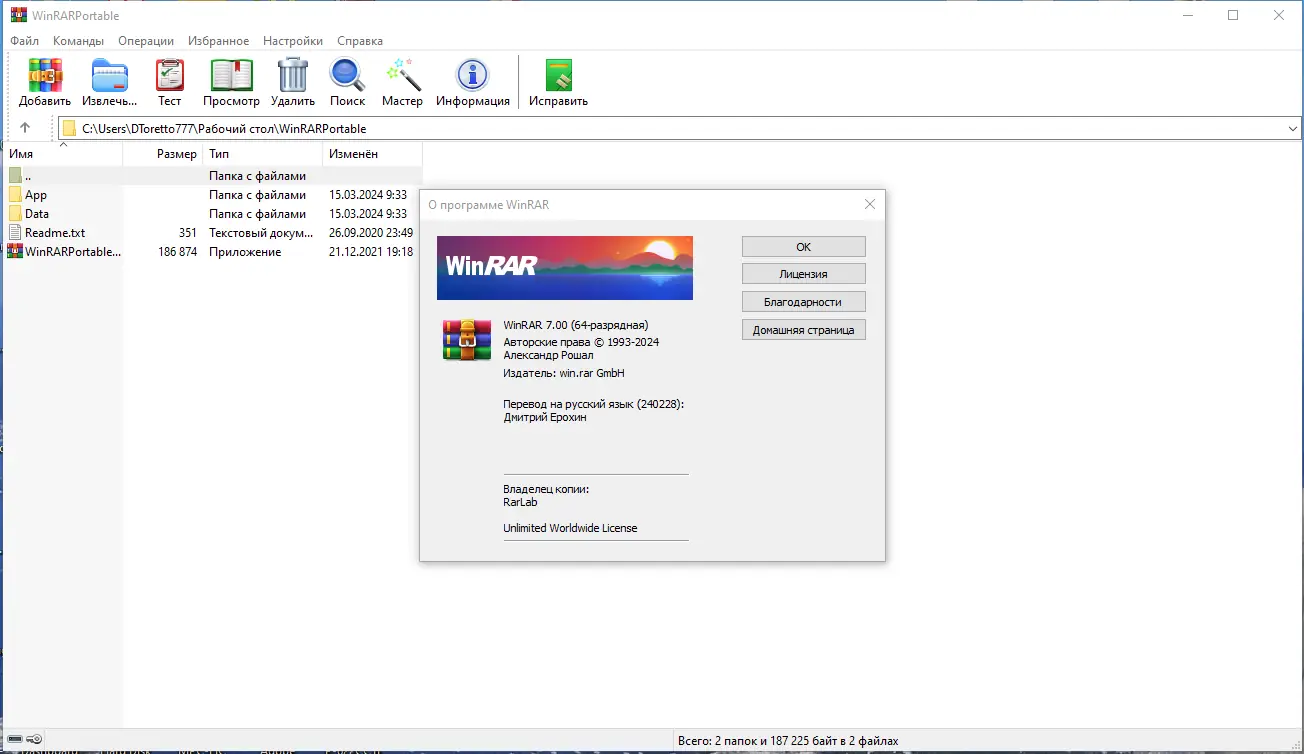
Task: Open the Справка menu
Action: [x=360, y=41]
